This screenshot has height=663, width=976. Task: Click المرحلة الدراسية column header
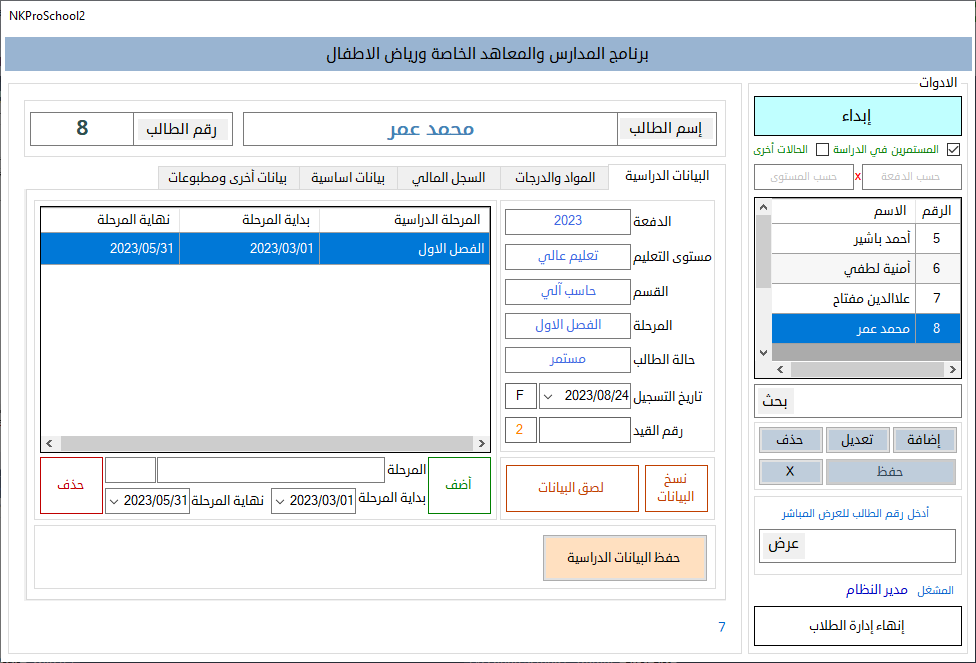[405, 220]
